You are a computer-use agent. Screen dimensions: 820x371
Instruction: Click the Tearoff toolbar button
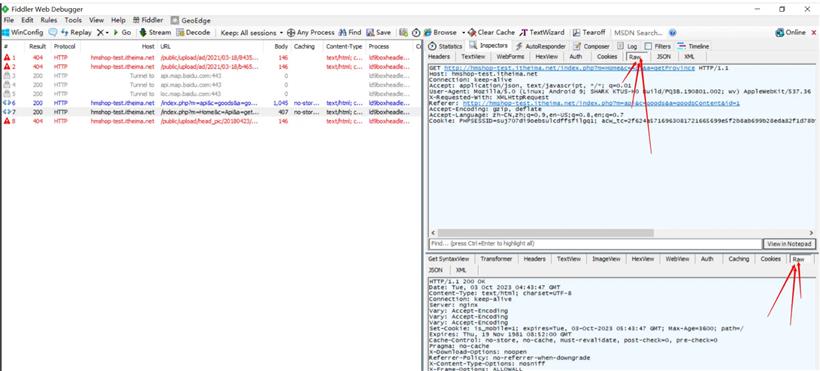click(x=589, y=32)
